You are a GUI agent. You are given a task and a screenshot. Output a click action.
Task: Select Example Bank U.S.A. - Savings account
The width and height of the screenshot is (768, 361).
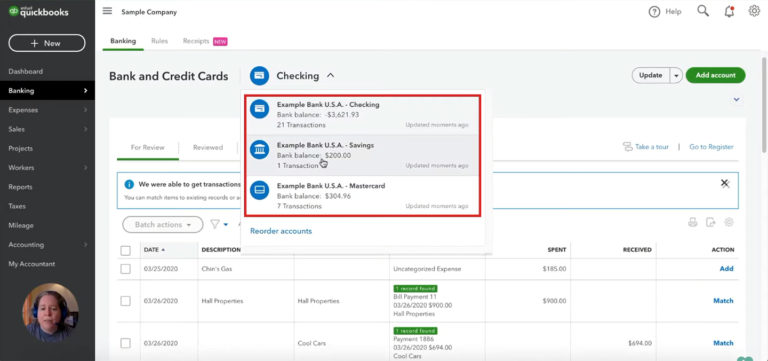pyautogui.click(x=363, y=156)
